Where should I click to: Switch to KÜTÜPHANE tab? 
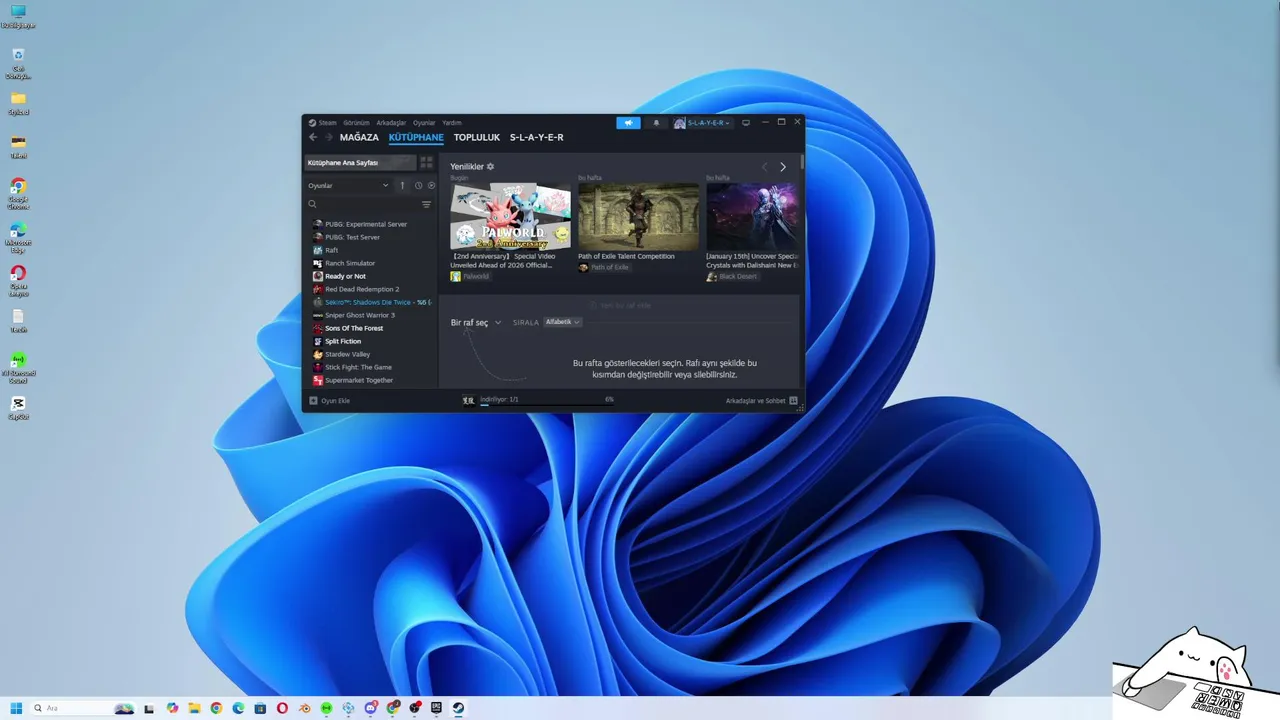coord(416,138)
